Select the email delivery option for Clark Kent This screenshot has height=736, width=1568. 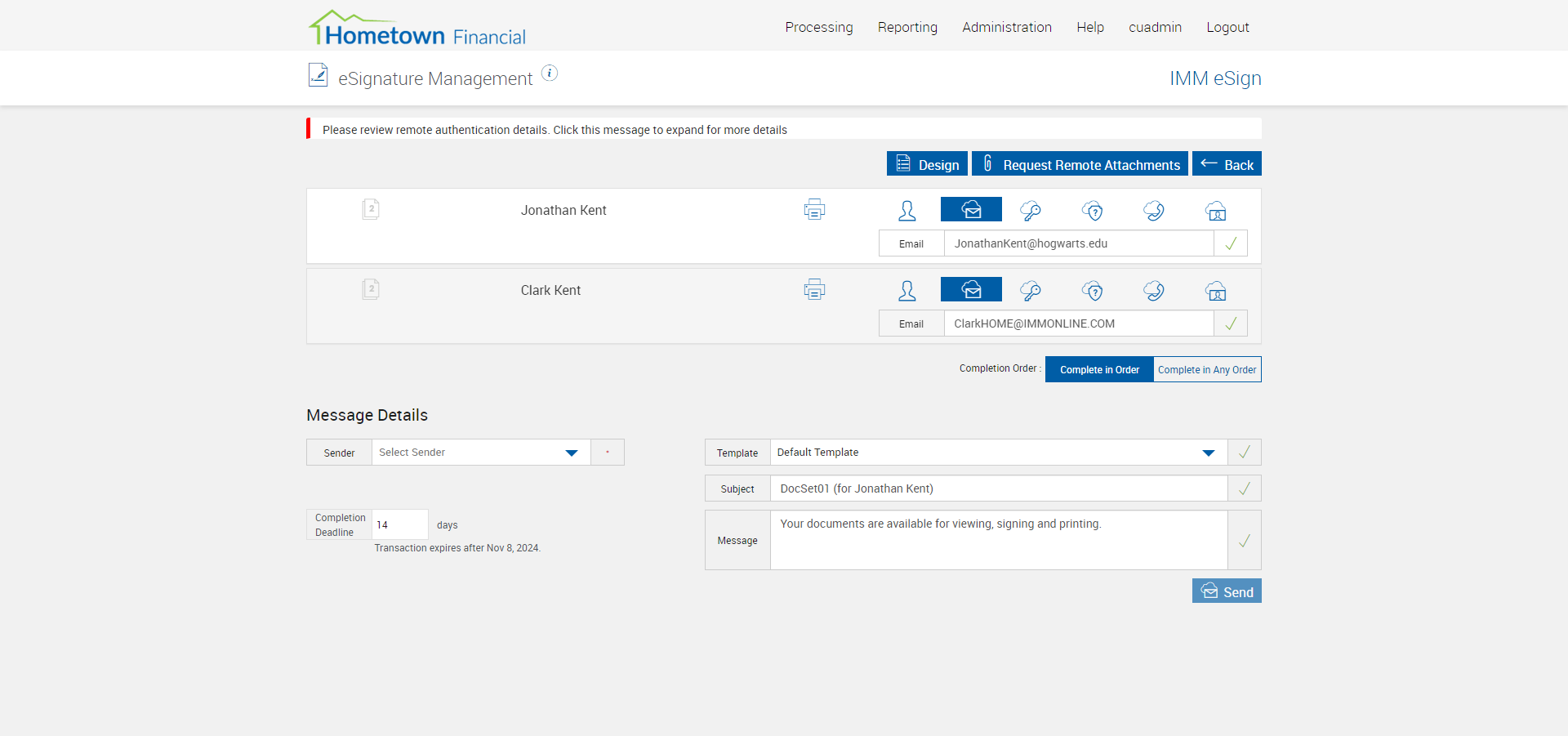(971, 290)
